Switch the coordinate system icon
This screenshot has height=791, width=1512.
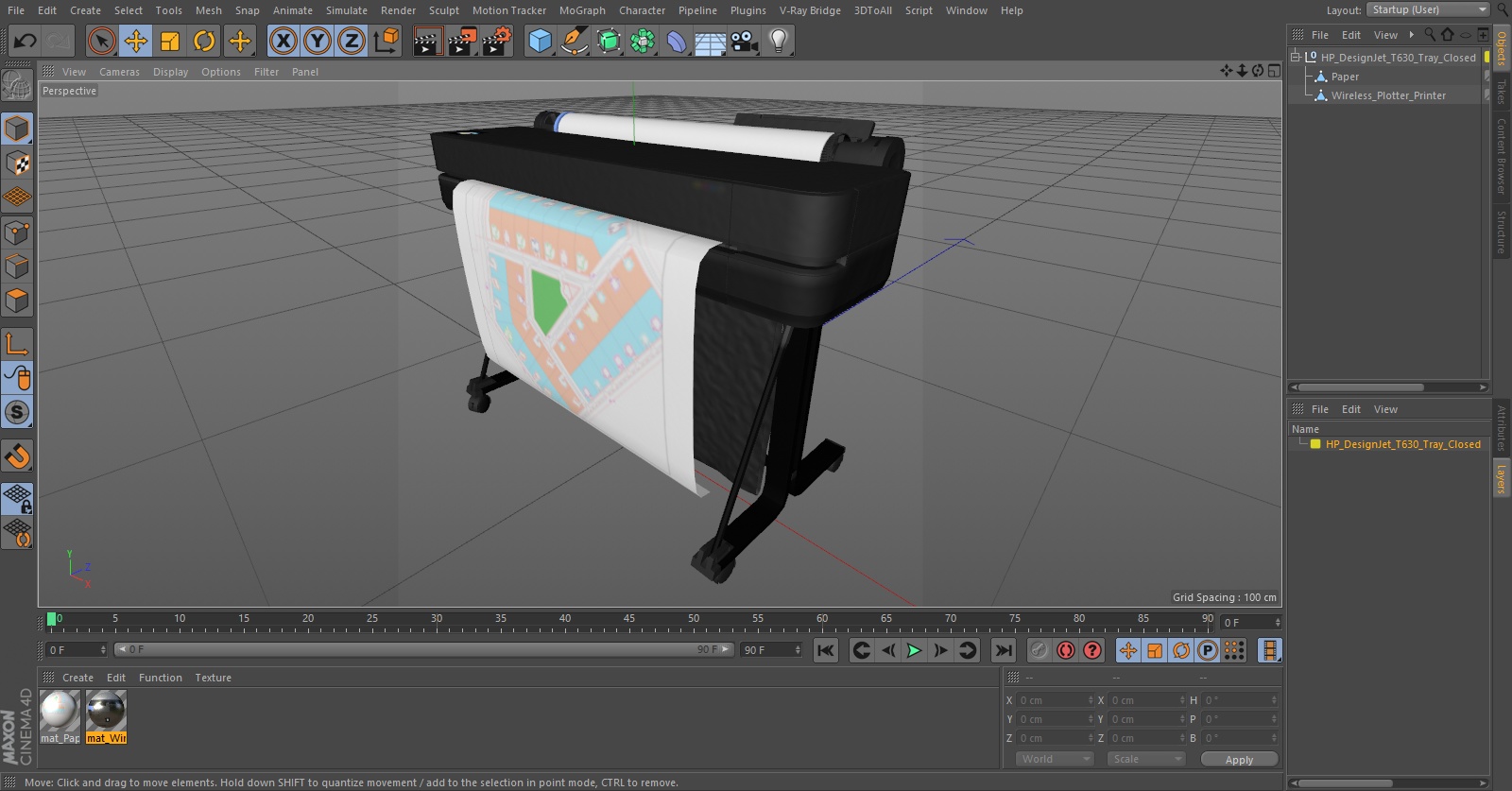click(x=387, y=41)
